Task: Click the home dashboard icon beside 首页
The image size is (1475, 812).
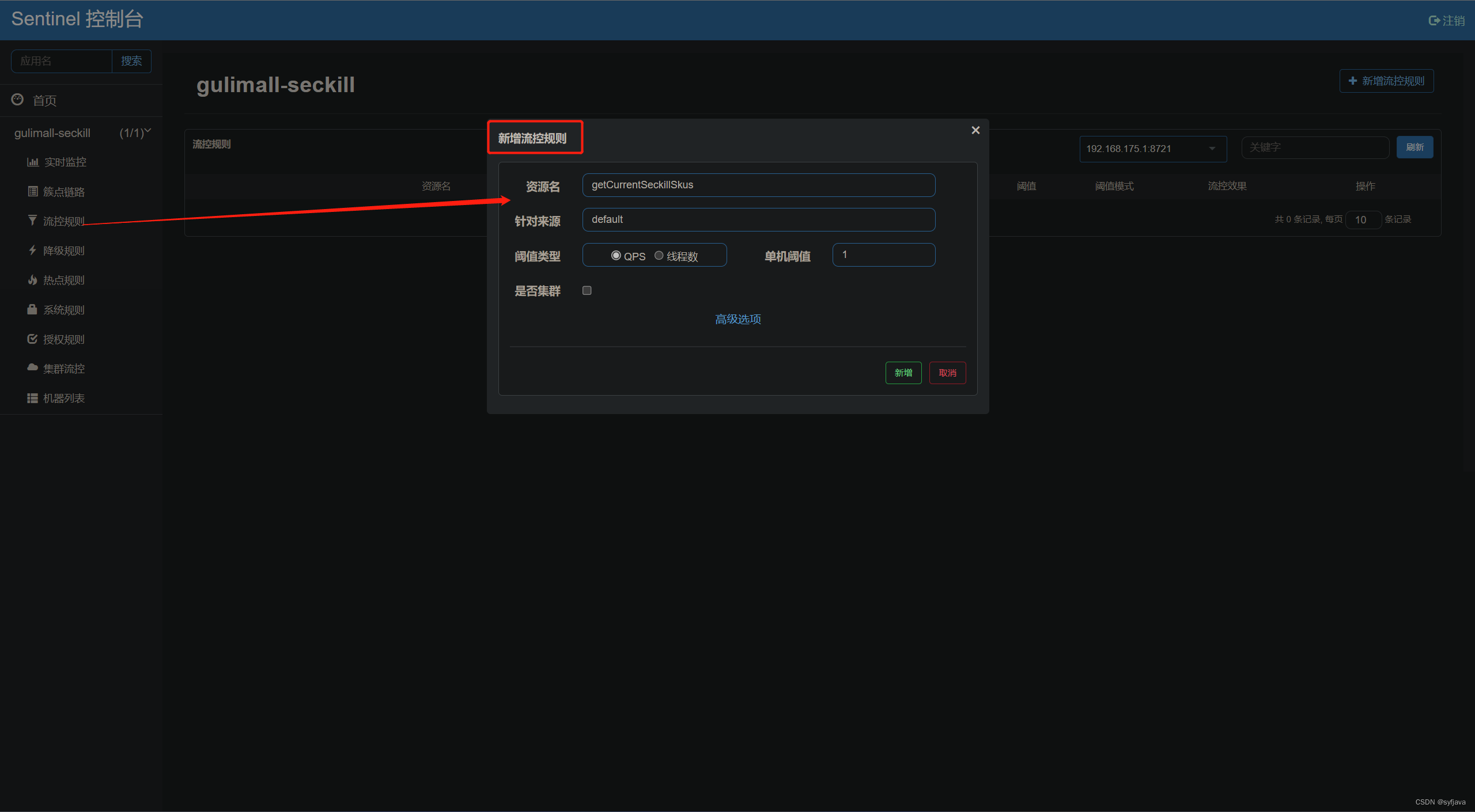Action: (x=18, y=100)
